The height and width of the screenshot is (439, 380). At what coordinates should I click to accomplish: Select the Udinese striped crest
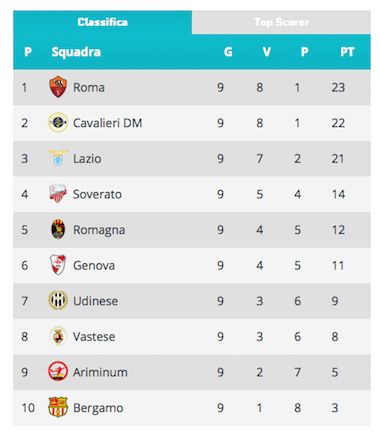click(58, 300)
